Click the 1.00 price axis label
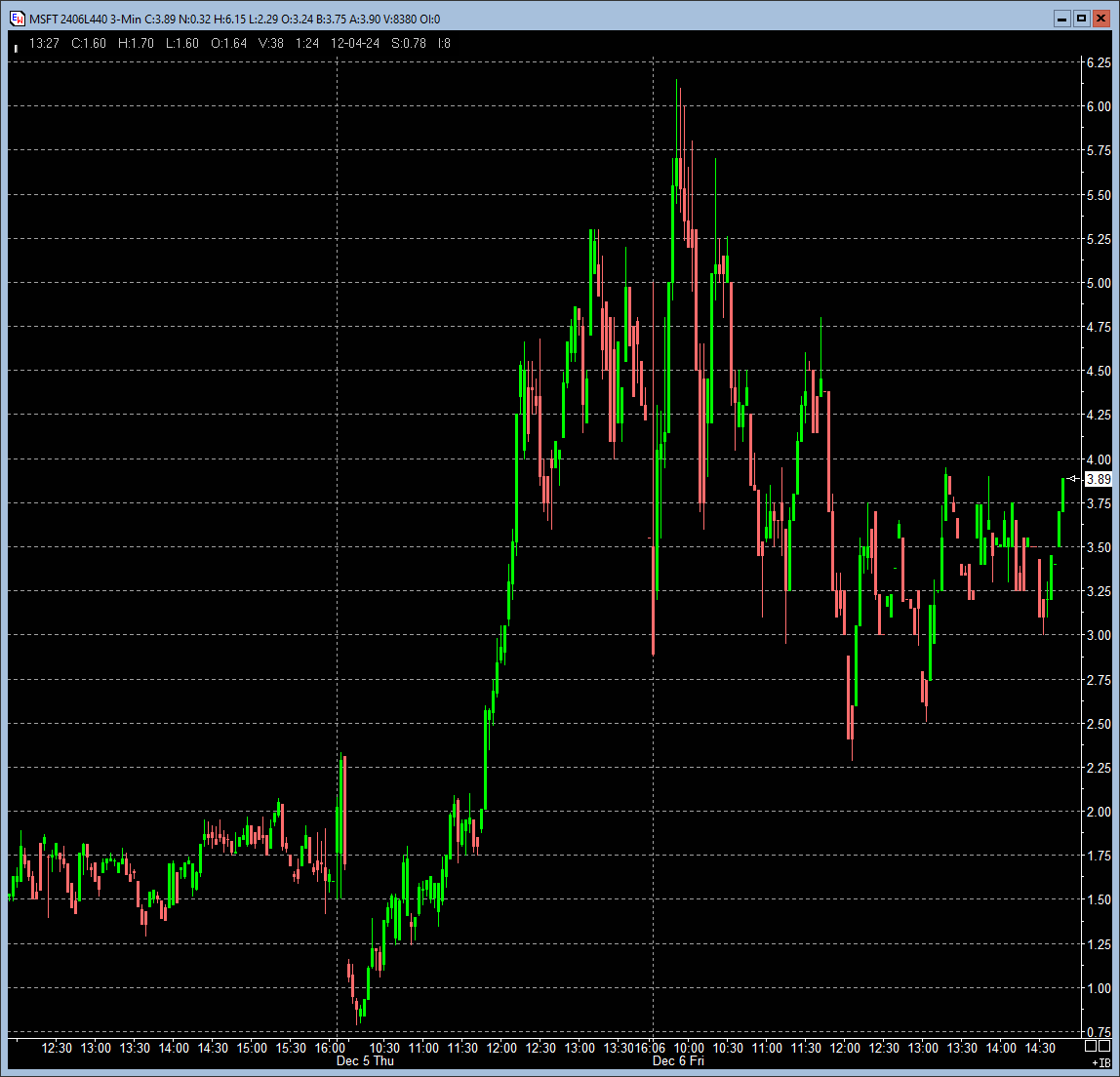The height and width of the screenshot is (1077, 1120). pos(1099,988)
